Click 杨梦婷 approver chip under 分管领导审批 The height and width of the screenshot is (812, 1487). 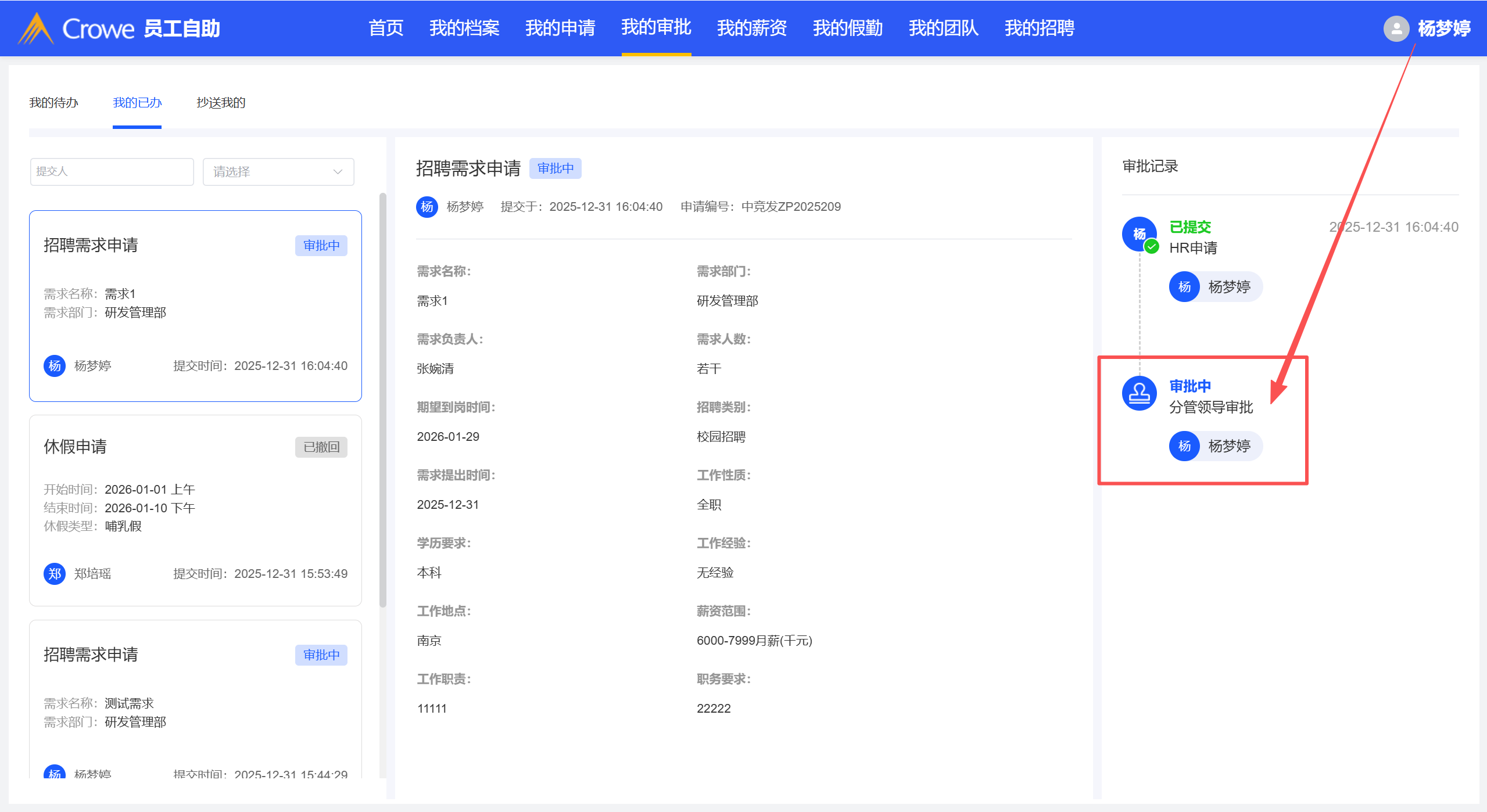click(x=1216, y=446)
